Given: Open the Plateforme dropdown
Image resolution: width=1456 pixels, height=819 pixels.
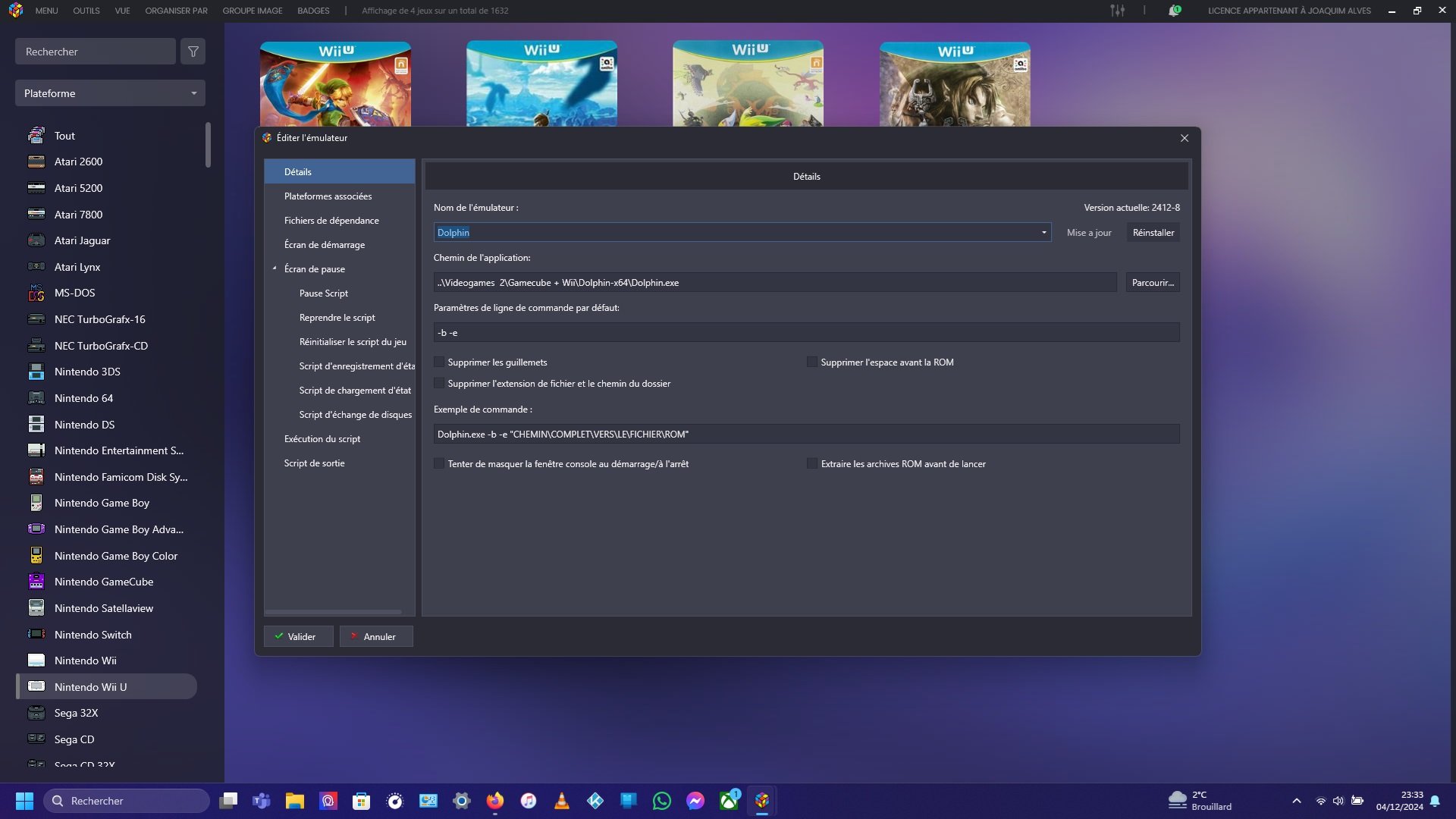Looking at the screenshot, I should pos(110,93).
